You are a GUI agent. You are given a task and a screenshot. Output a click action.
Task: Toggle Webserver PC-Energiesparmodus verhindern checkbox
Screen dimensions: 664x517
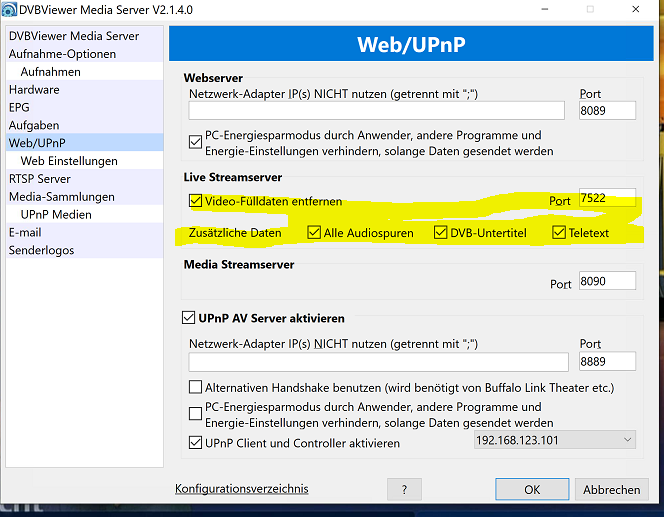(195, 142)
